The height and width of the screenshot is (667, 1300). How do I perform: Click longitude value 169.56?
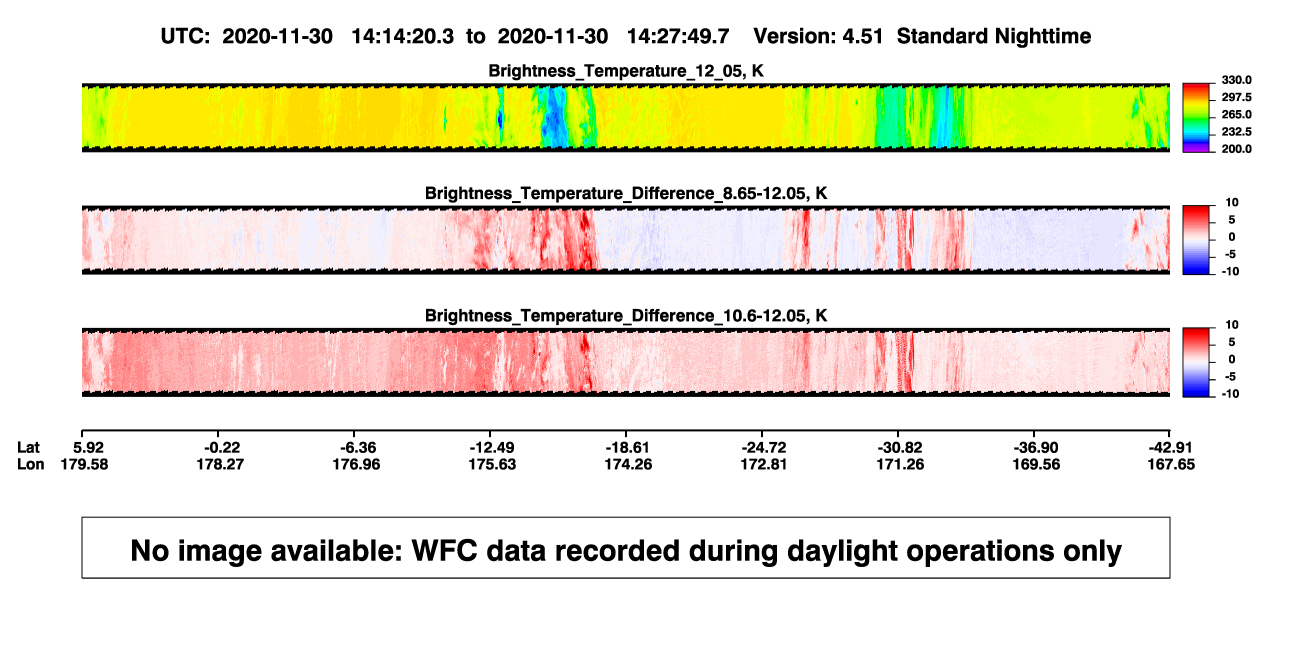pyautogui.click(x=1038, y=464)
